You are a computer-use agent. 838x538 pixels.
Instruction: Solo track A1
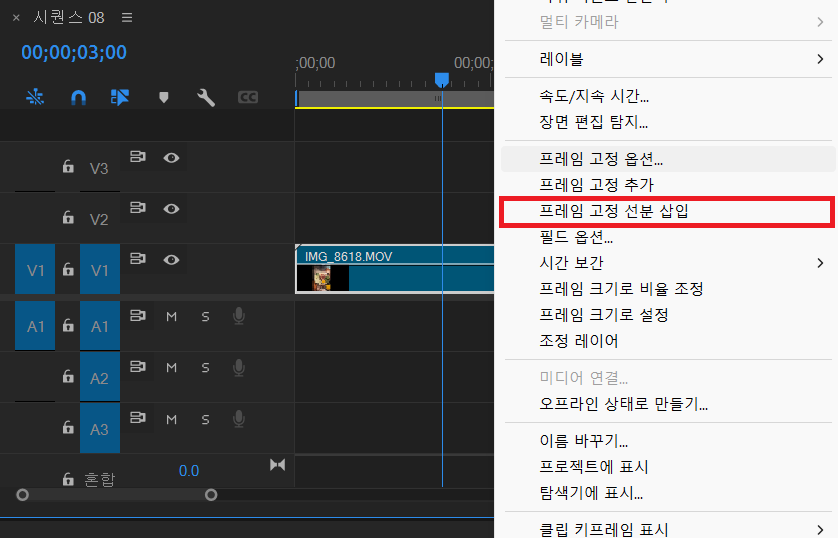pos(205,317)
